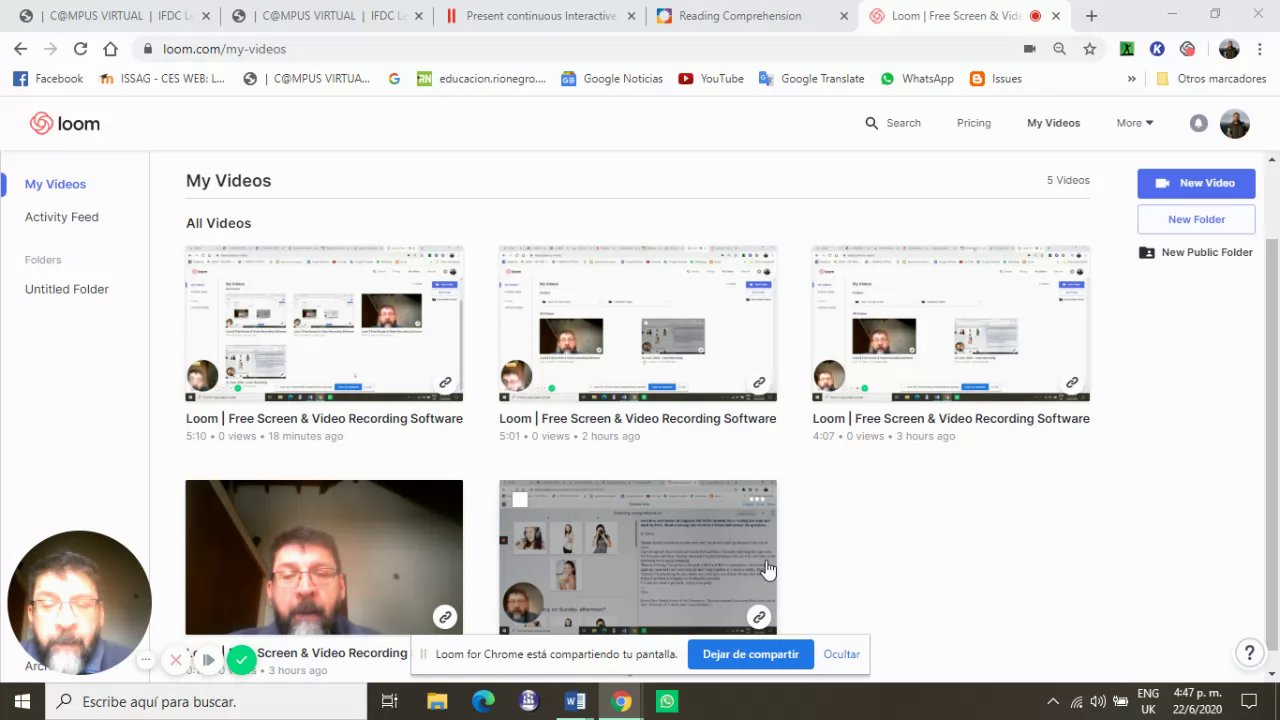Viewport: 1280px width, 720px height.
Task: Open Pricing in the top navigation
Action: click(x=973, y=123)
